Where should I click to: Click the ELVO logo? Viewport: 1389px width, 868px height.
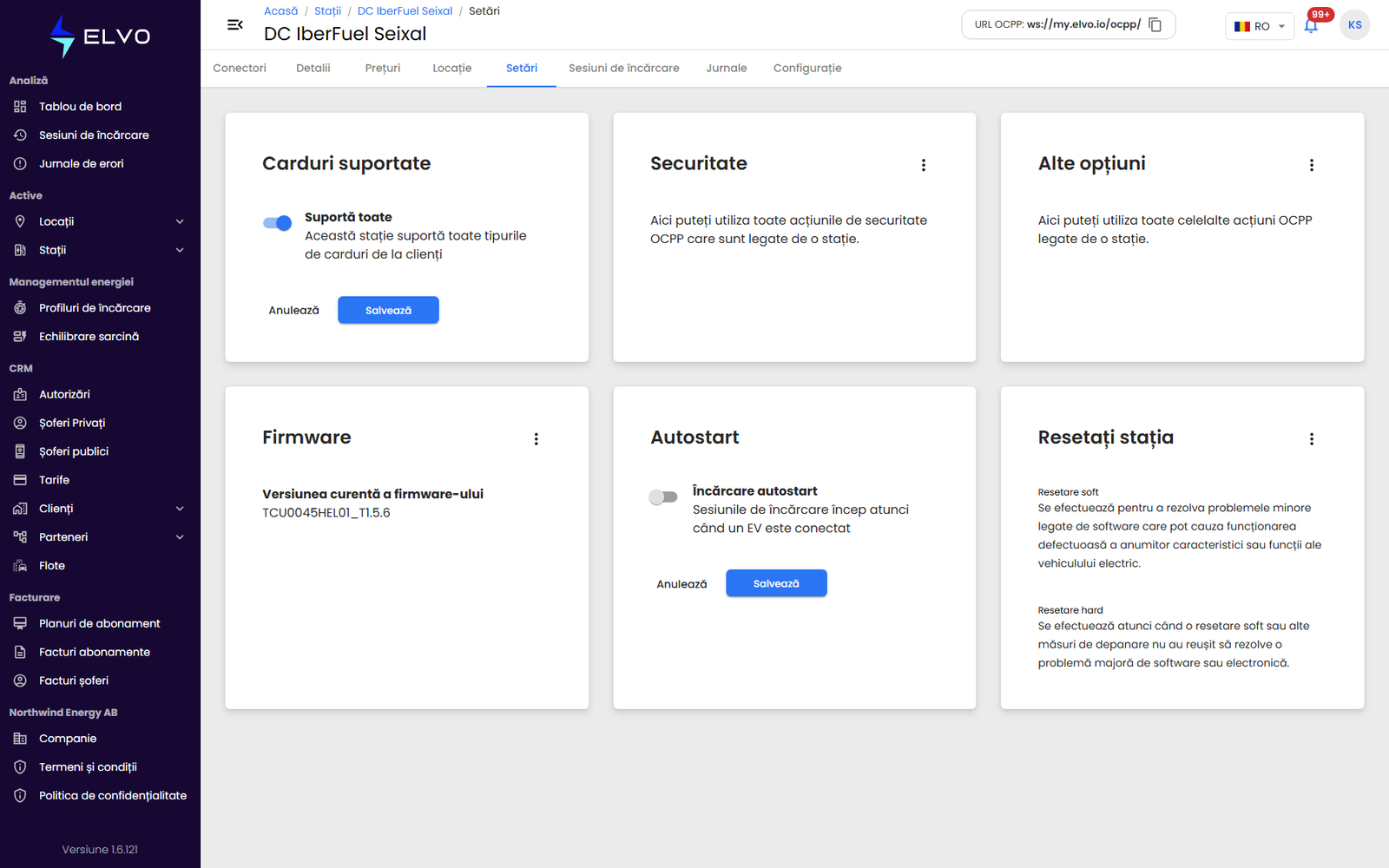(x=100, y=36)
